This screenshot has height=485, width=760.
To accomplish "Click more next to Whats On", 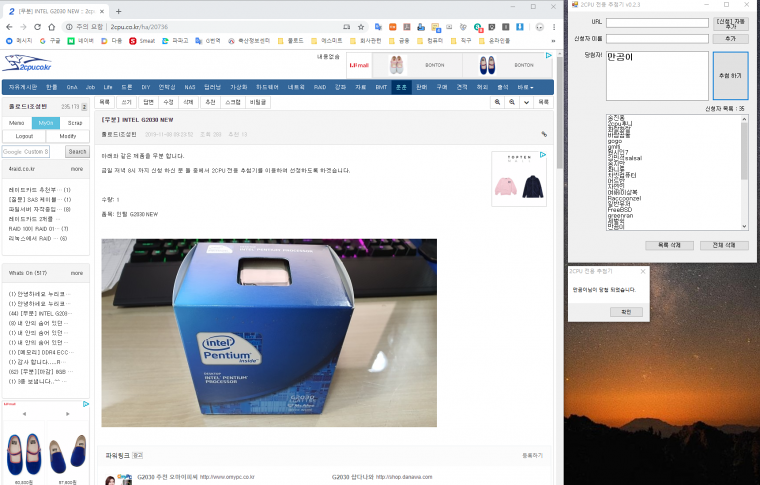I will [77, 273].
